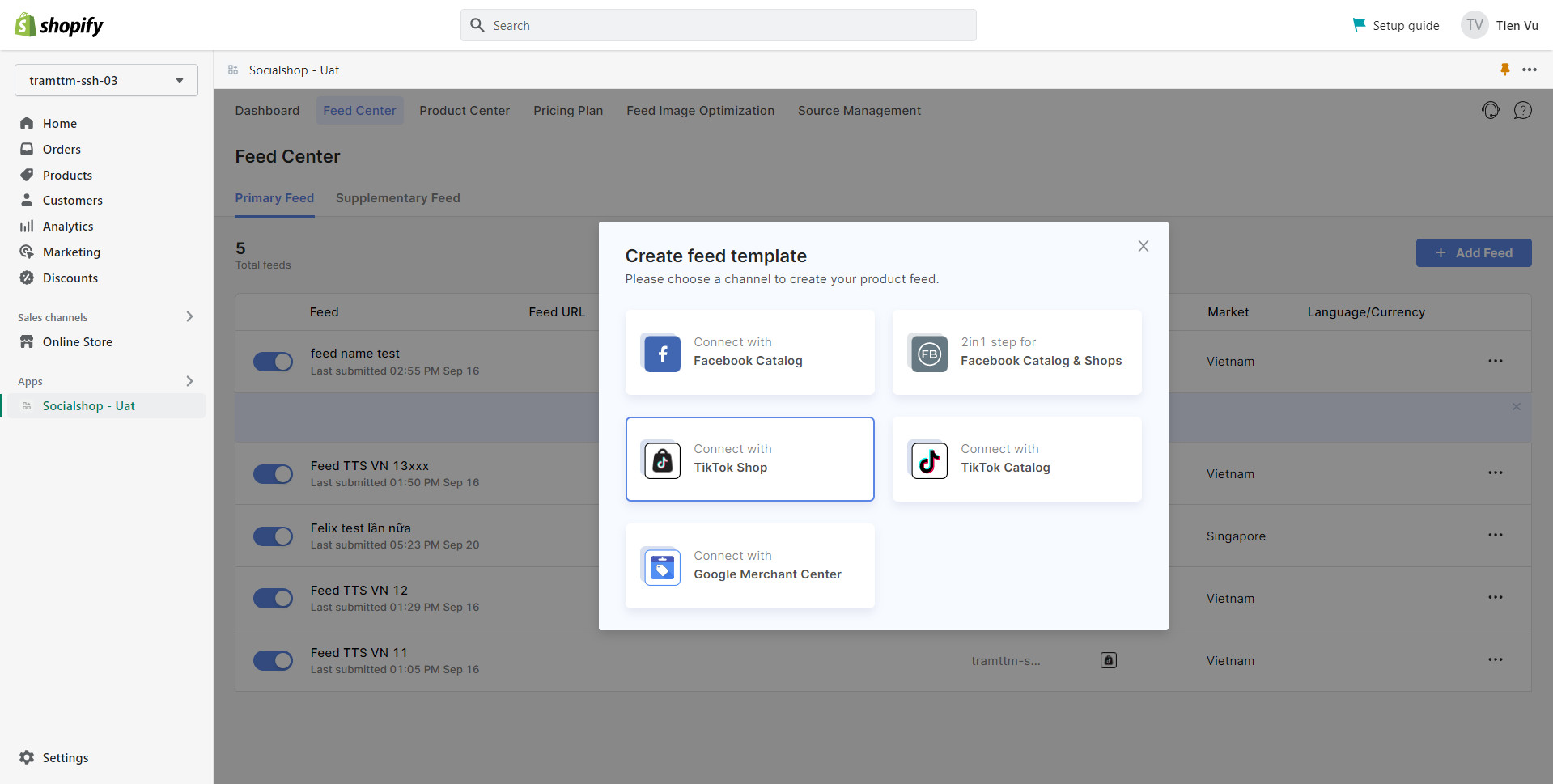The image size is (1553, 784).
Task: Open actions menu for Feed TTS VN 11
Action: 1495,659
